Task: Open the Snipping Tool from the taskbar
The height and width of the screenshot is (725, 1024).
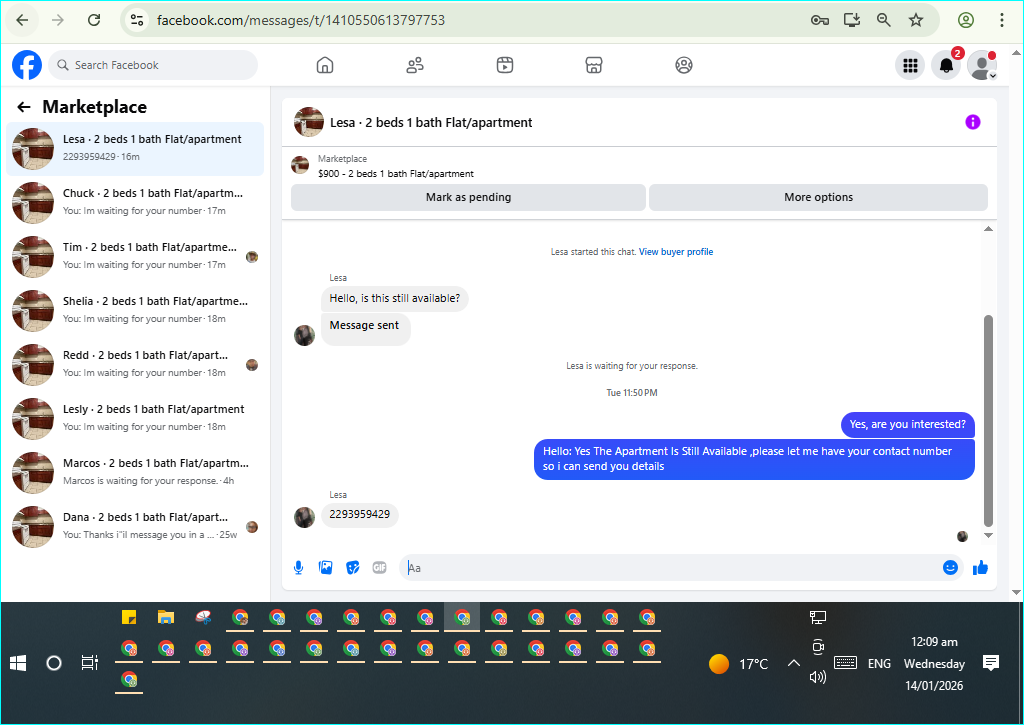Action: (203, 617)
